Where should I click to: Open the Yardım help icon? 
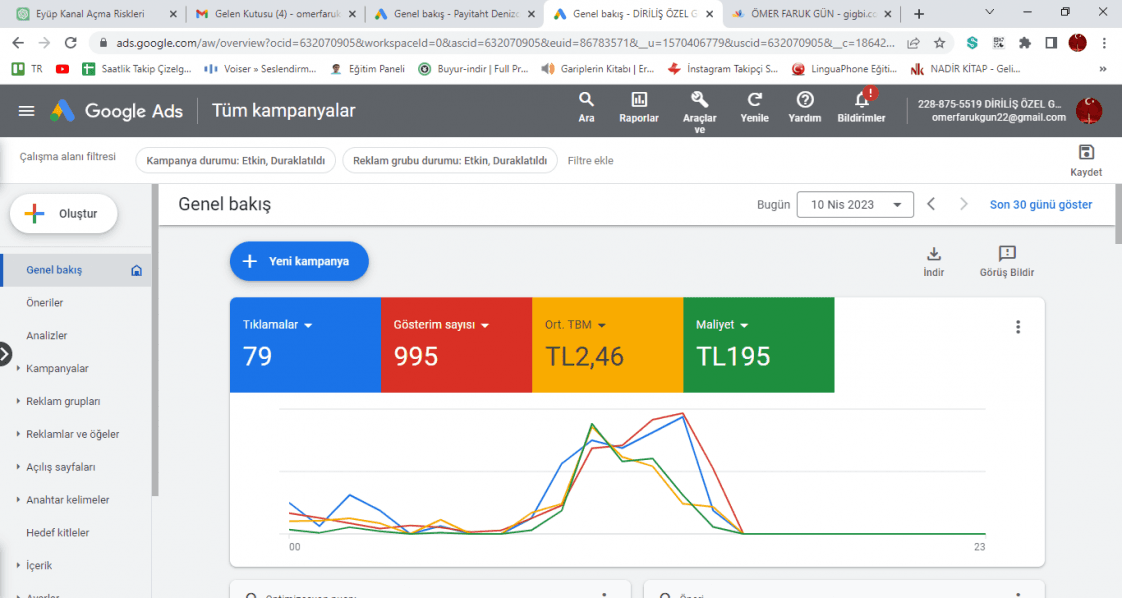(x=804, y=107)
